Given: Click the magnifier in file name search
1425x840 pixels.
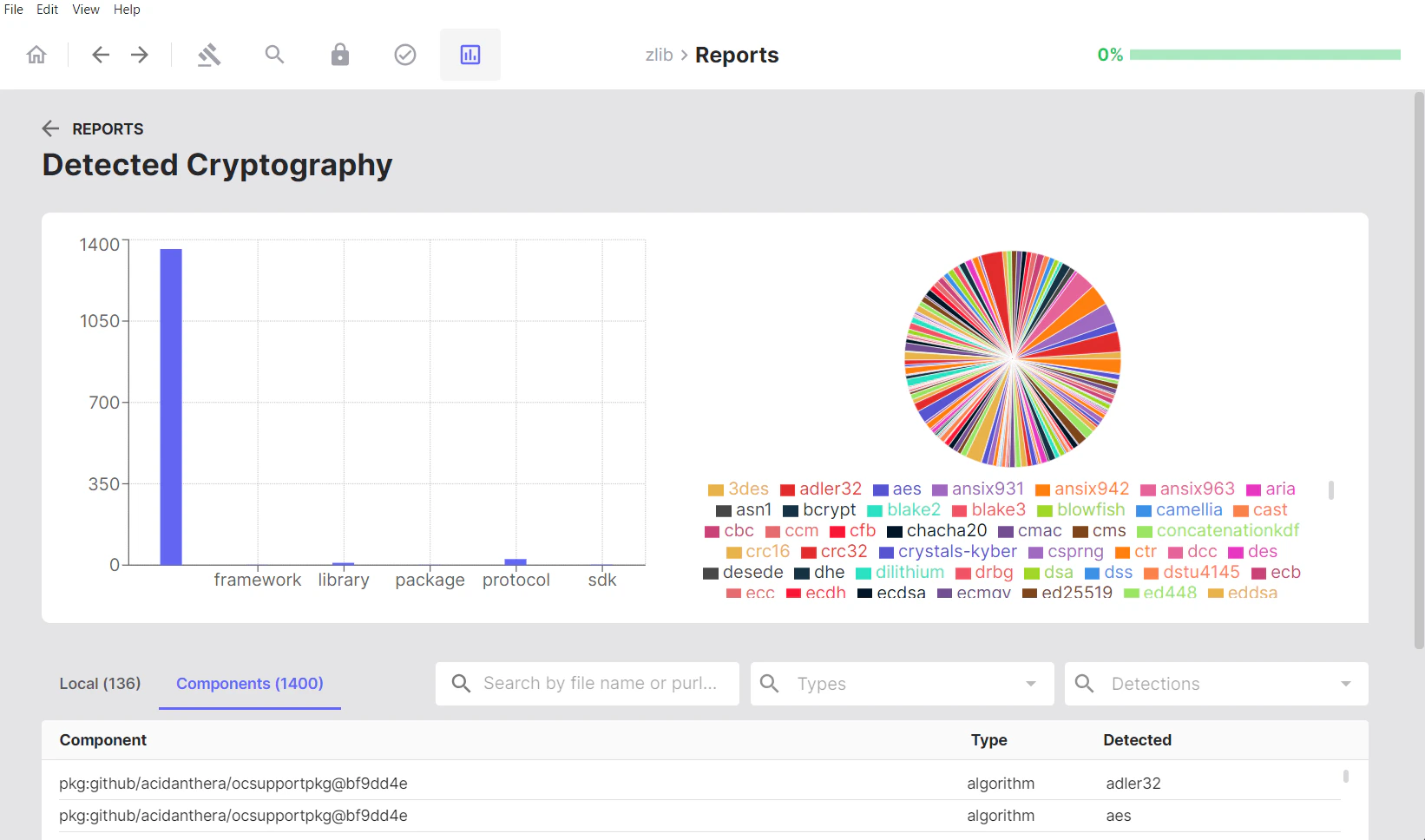Looking at the screenshot, I should [x=462, y=684].
